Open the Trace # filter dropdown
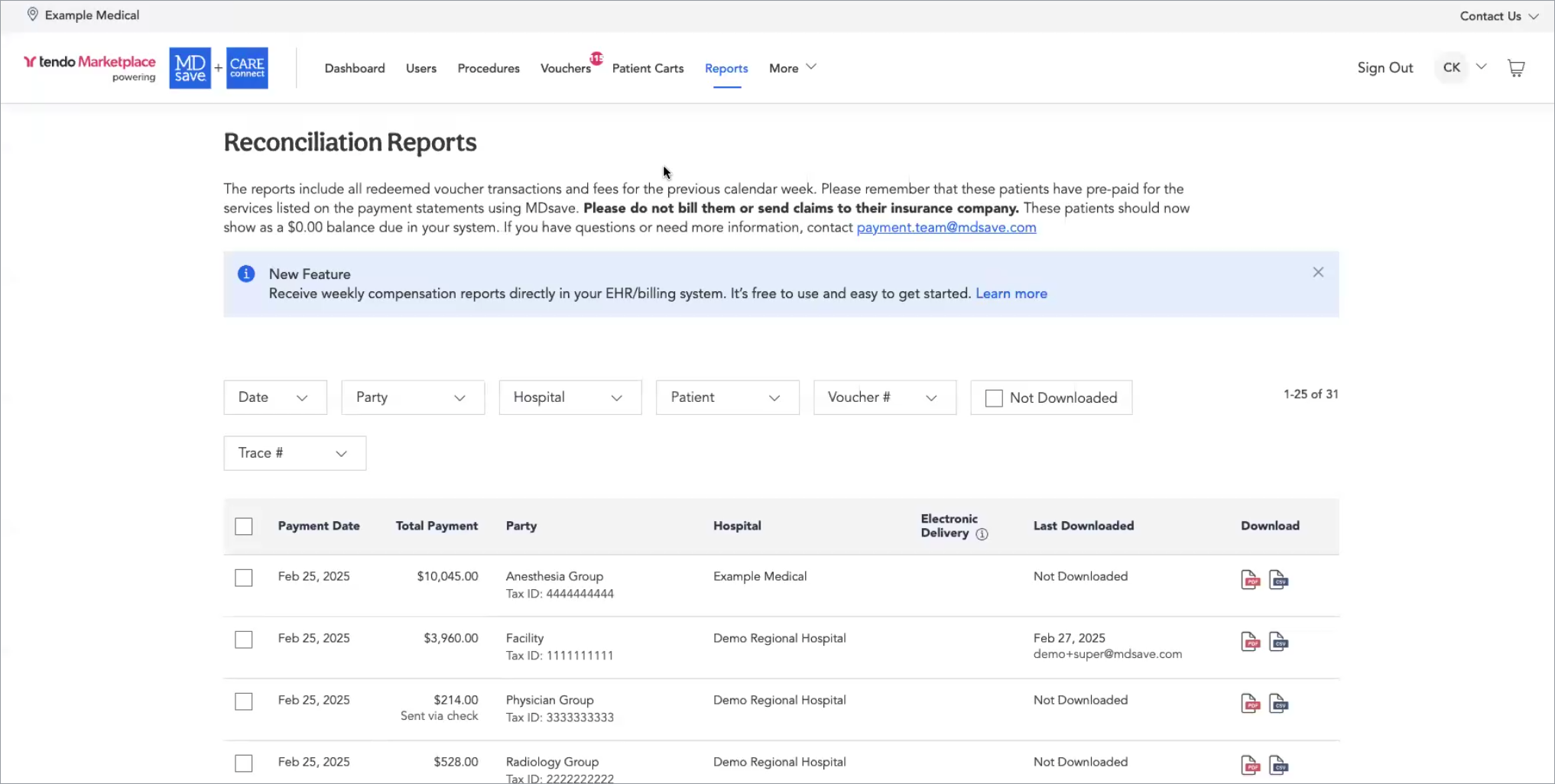Image resolution: width=1555 pixels, height=784 pixels. click(294, 453)
